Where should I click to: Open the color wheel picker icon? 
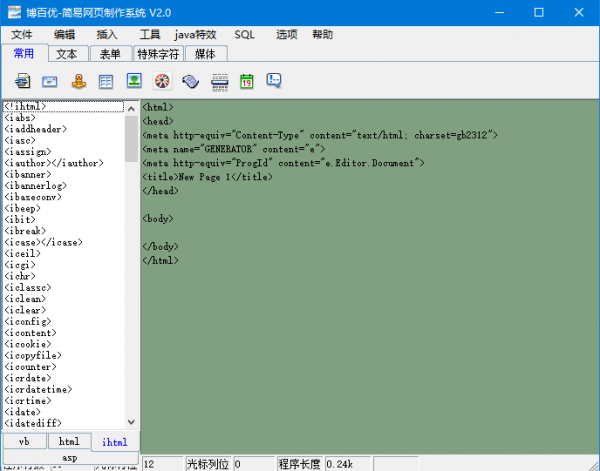(x=162, y=81)
